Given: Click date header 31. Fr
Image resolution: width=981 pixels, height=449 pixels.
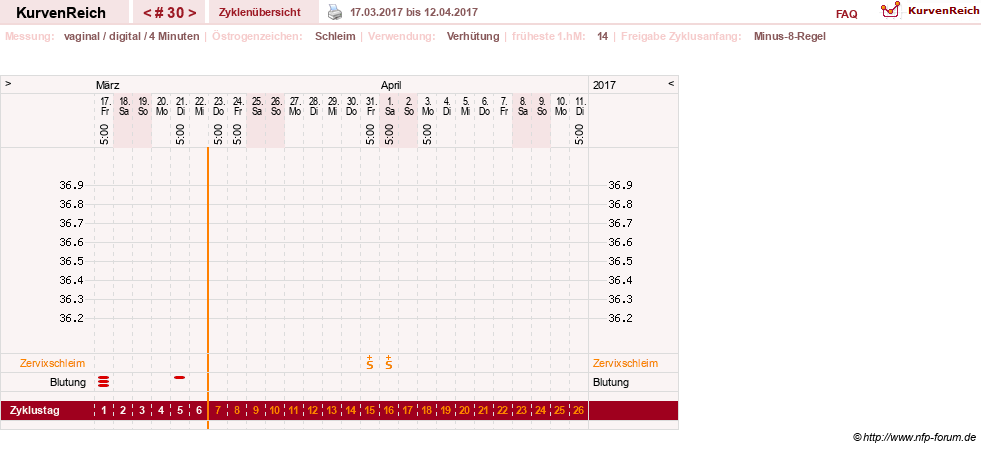Looking at the screenshot, I should [x=371, y=106].
